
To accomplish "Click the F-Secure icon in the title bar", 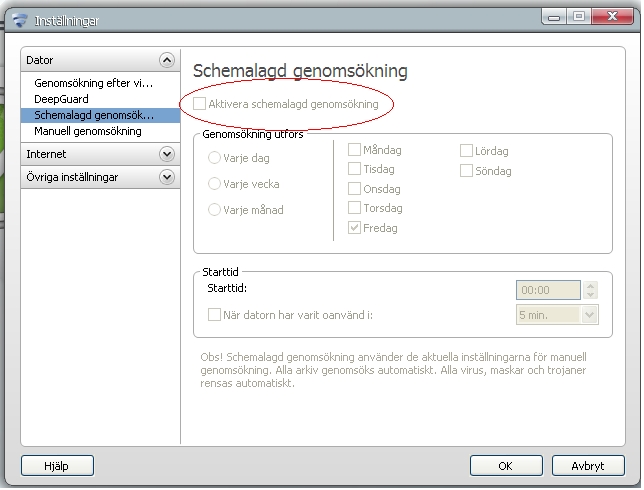I will 20,20.
